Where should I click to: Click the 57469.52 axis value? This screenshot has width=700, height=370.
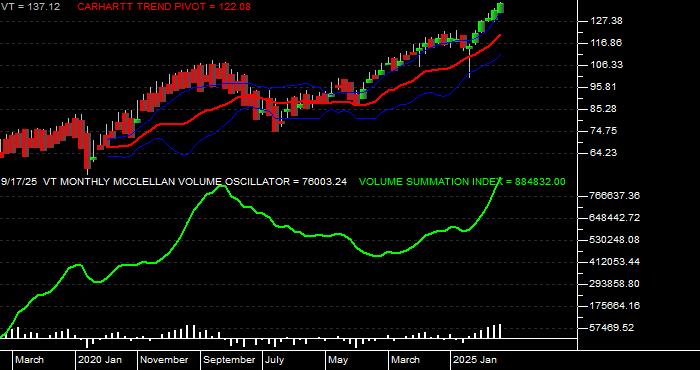pos(612,328)
